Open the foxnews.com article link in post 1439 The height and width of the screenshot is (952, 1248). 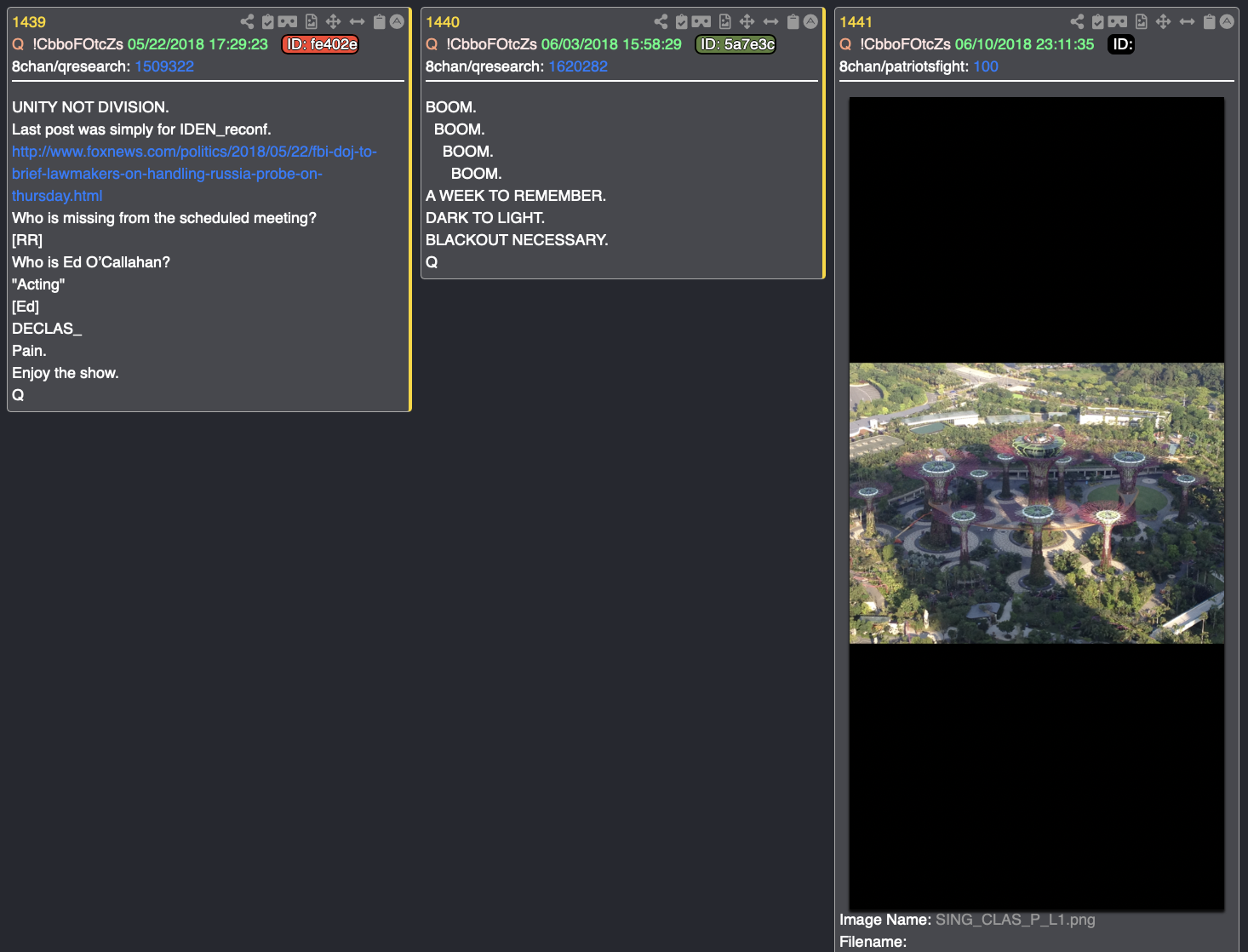point(194,174)
